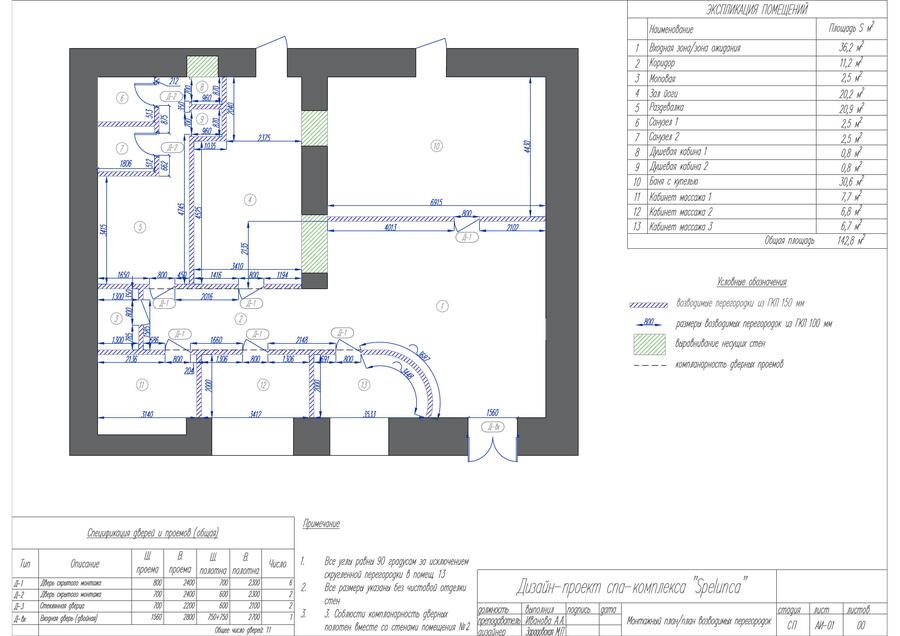The height and width of the screenshot is (636, 900).
Task: Click the 'компланарность дверных проемов' legend text
Action: (730, 364)
